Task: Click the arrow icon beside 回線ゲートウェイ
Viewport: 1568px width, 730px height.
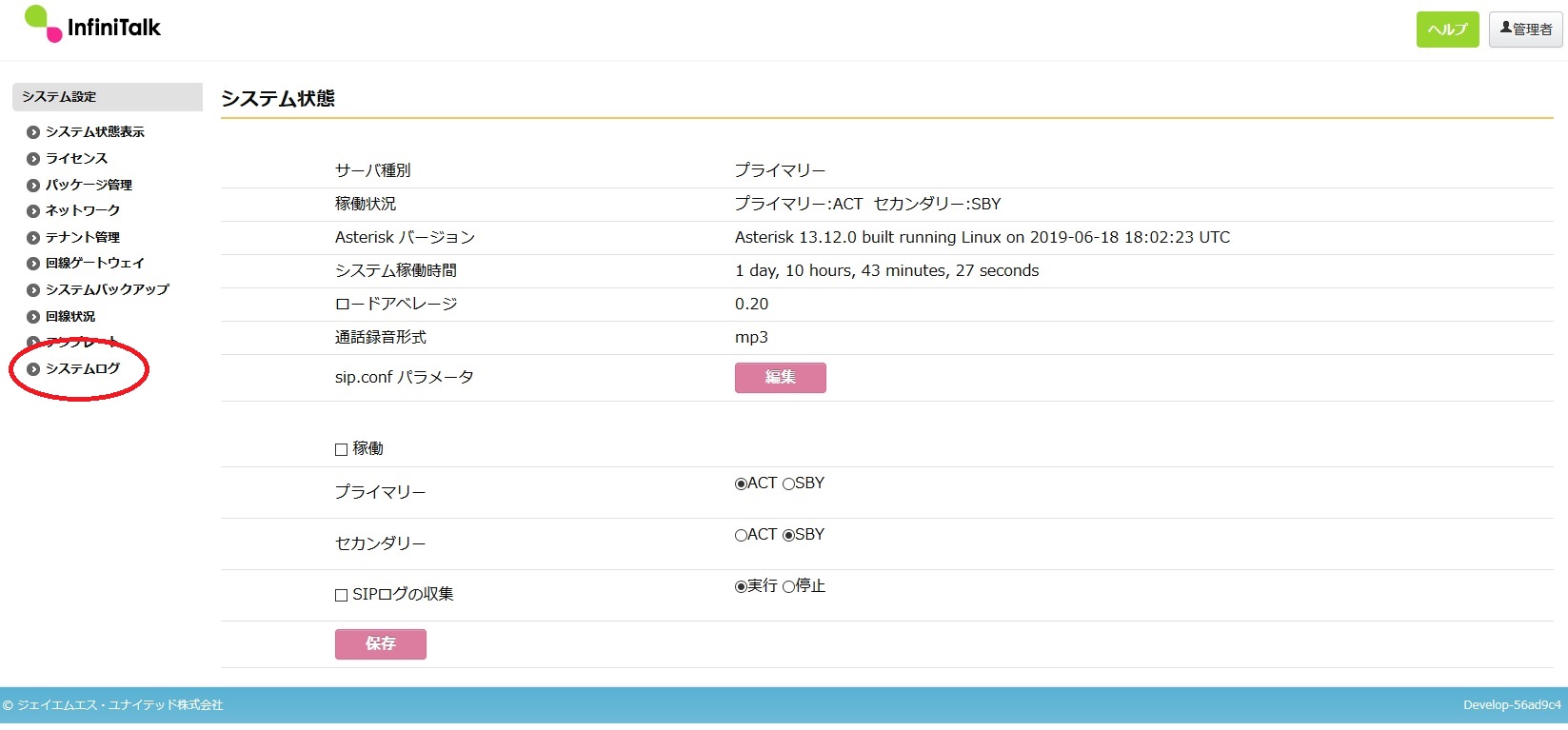Action: [x=33, y=264]
